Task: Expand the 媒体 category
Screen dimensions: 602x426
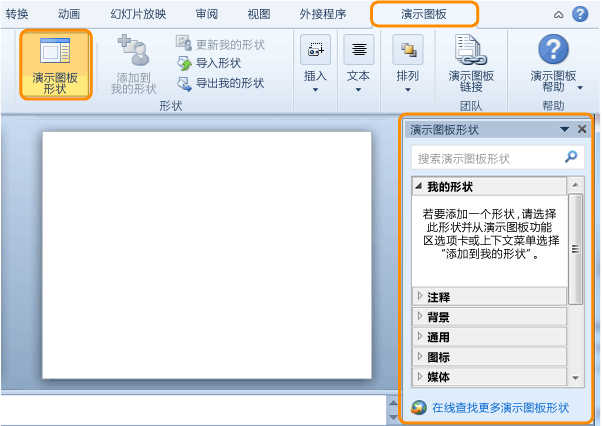Action: [489, 377]
